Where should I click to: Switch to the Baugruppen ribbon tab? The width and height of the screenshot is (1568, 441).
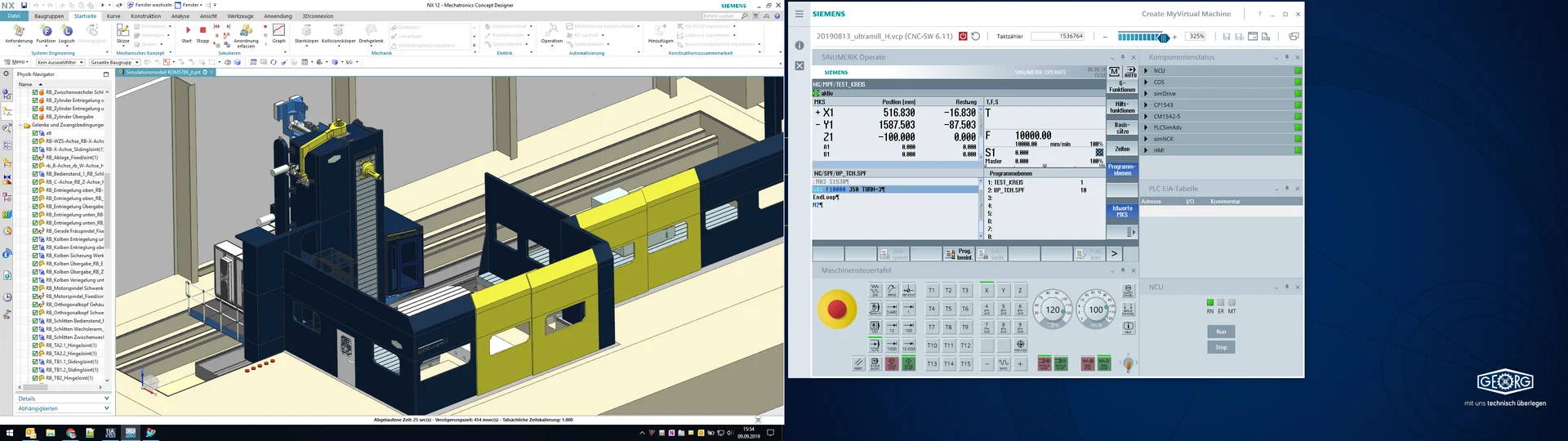pyautogui.click(x=49, y=16)
